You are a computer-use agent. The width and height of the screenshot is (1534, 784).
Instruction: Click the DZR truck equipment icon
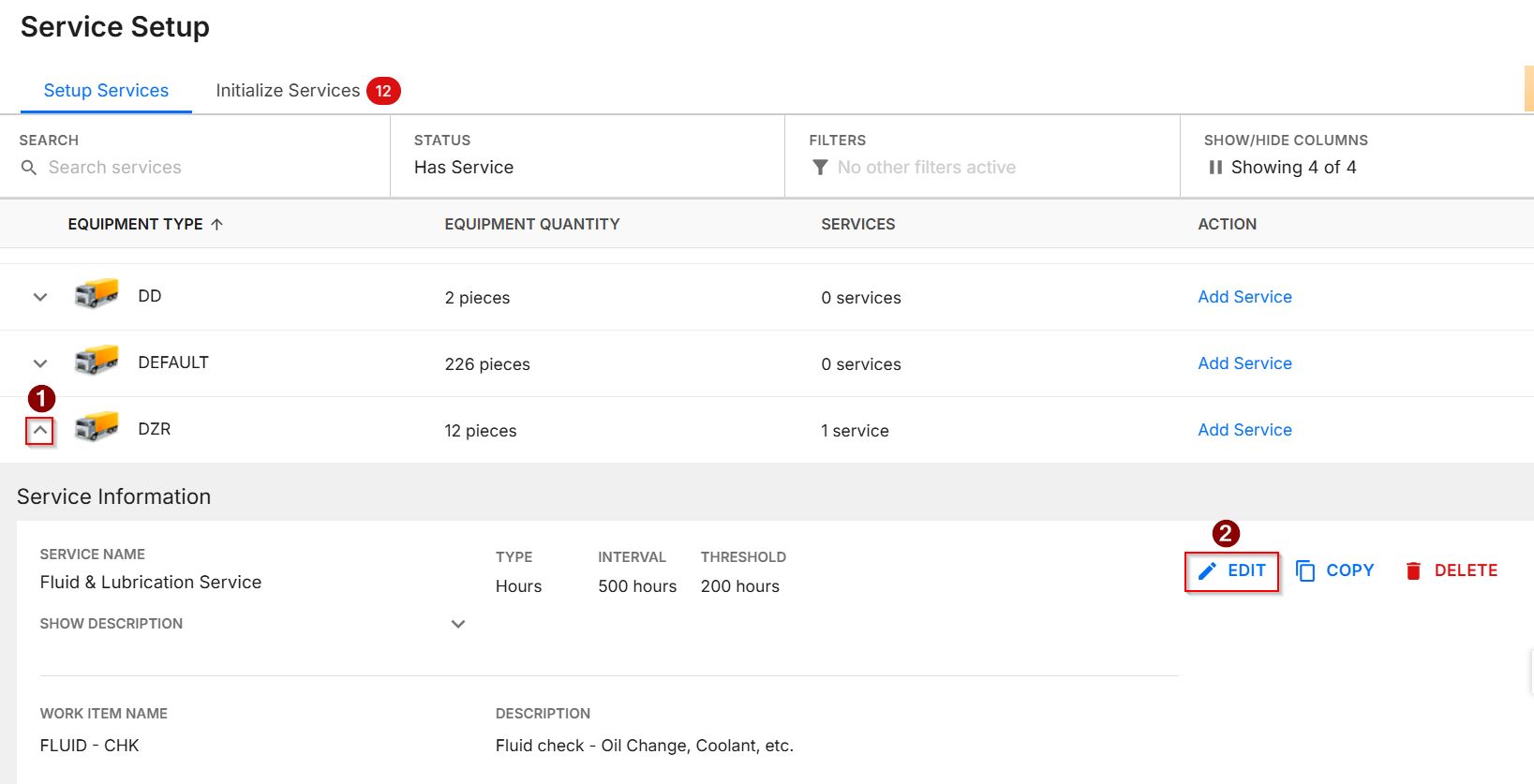pyautogui.click(x=97, y=427)
